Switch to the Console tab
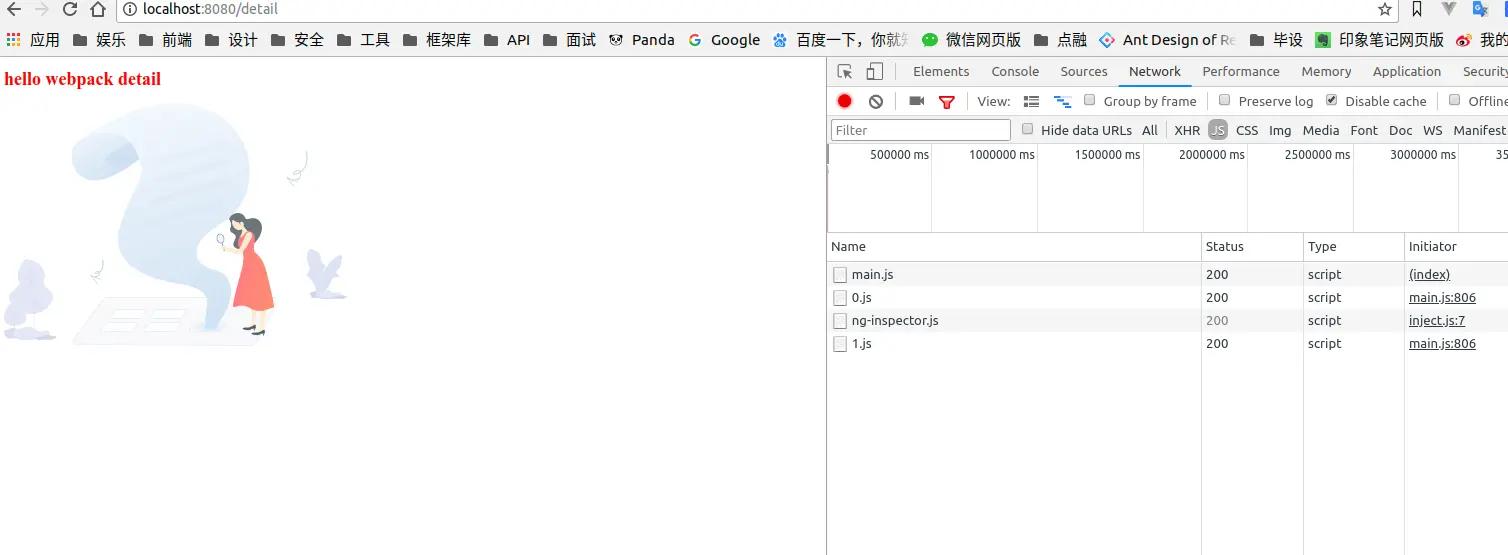Viewport: 1508px width, 555px height. coord(1015,72)
